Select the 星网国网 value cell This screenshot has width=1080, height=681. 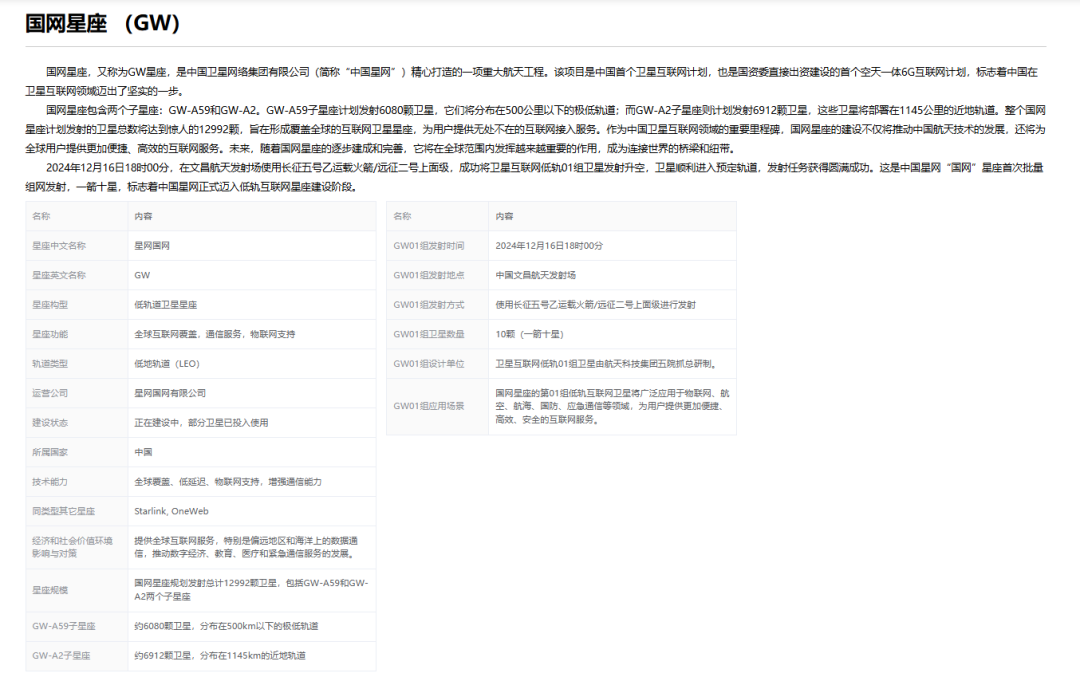[152, 245]
